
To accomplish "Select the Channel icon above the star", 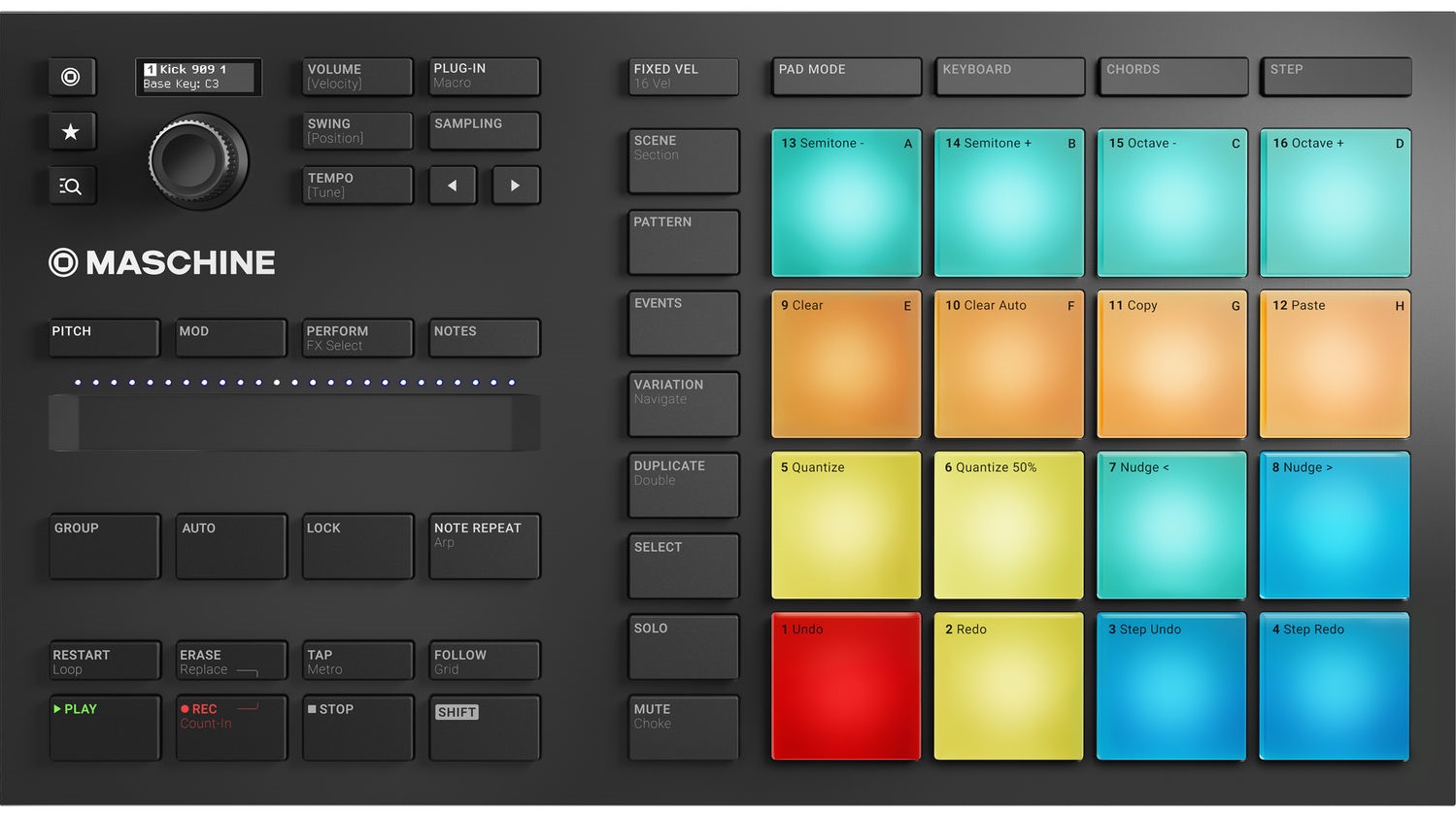I will [x=71, y=78].
